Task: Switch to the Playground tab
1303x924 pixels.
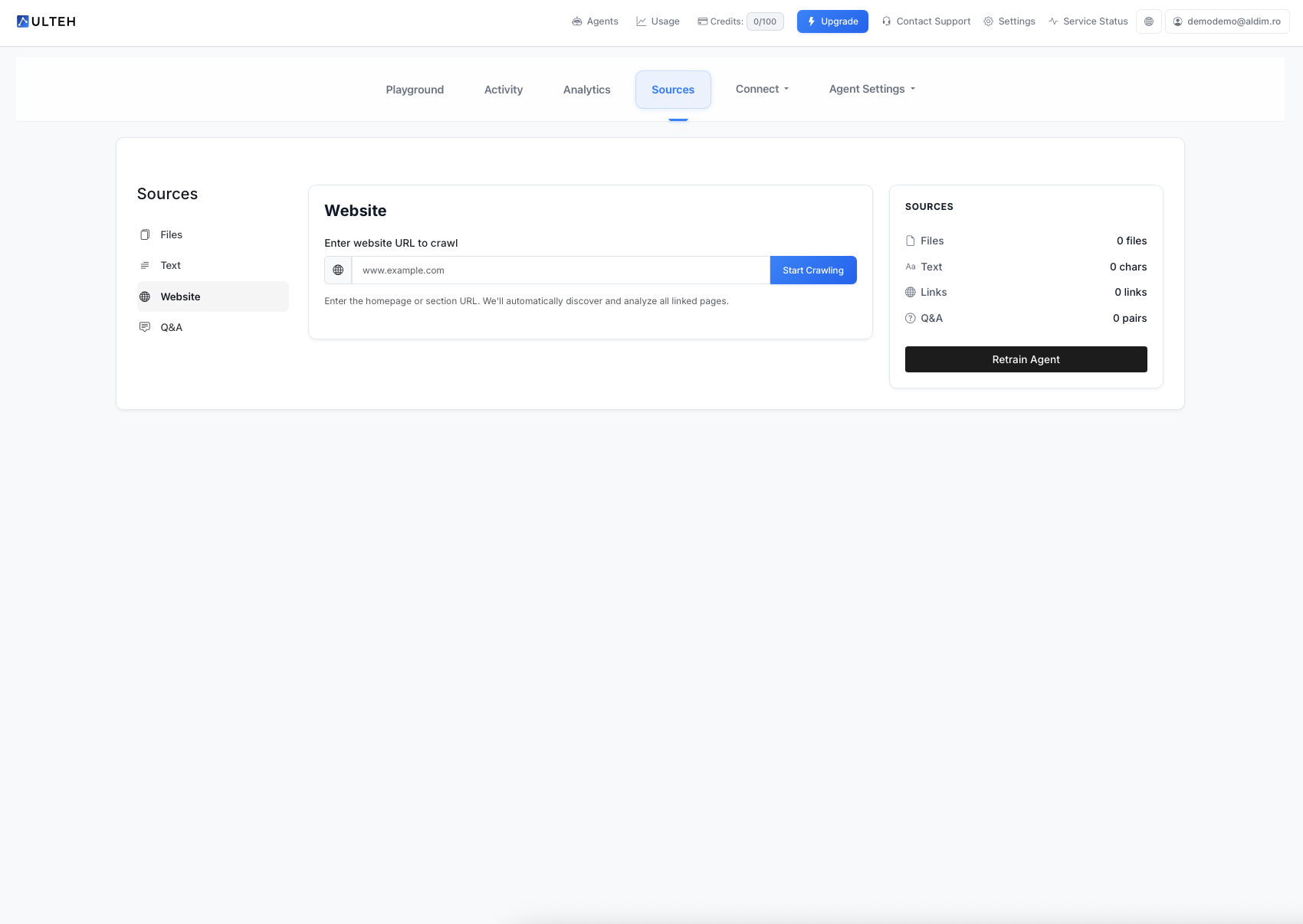Action: [x=415, y=90]
